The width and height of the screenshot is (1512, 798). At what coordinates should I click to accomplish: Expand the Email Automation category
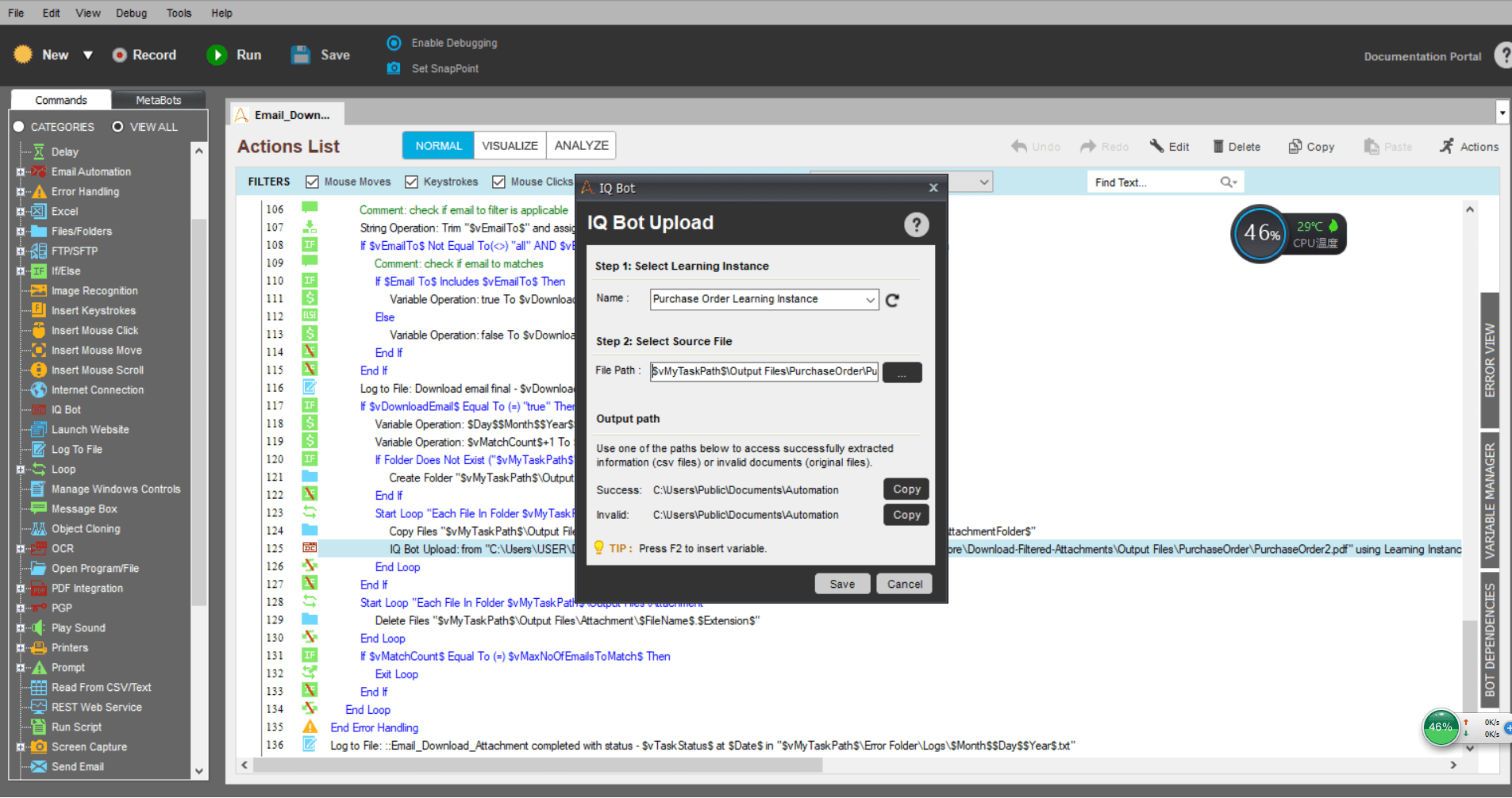(x=21, y=171)
